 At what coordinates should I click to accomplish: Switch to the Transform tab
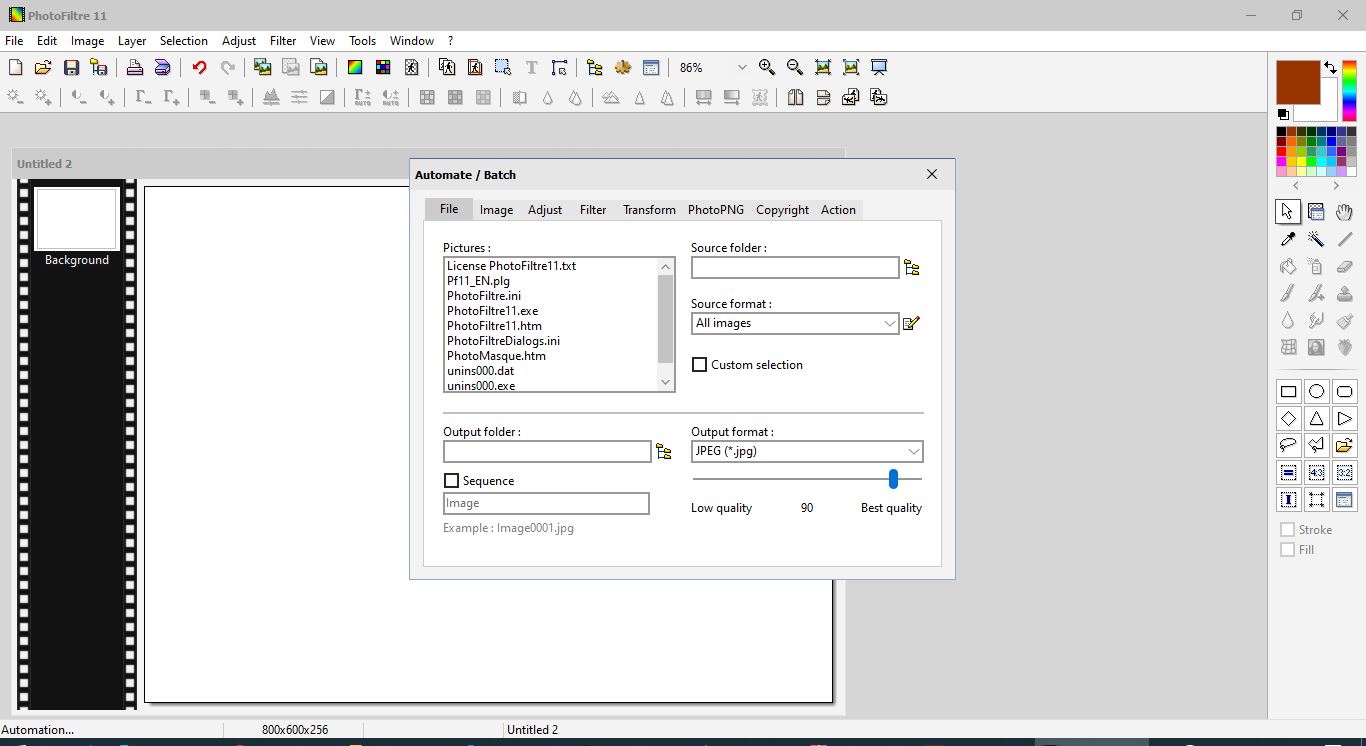[x=649, y=210]
